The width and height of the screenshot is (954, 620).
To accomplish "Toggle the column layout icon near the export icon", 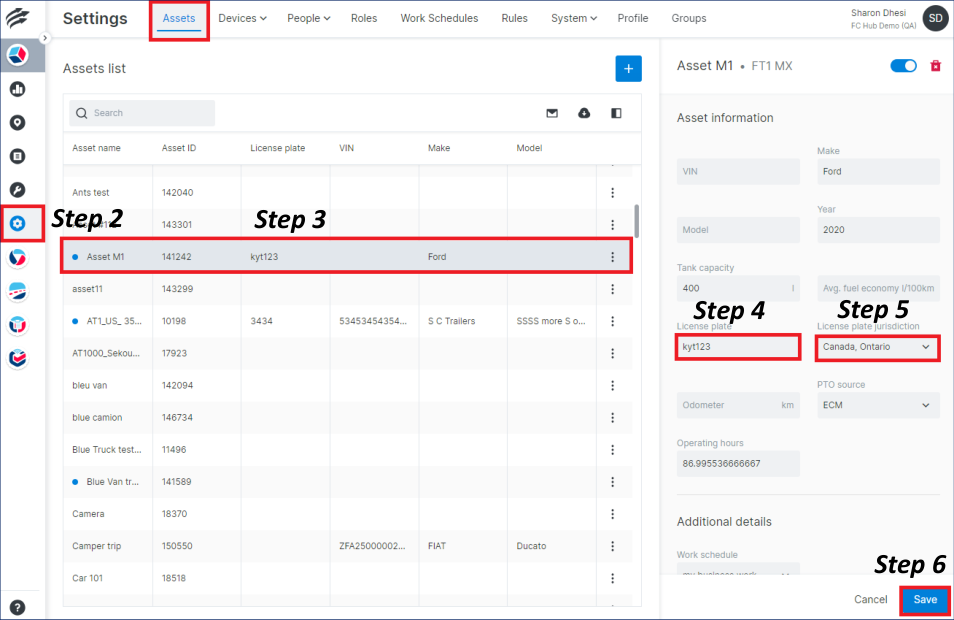I will pos(616,113).
